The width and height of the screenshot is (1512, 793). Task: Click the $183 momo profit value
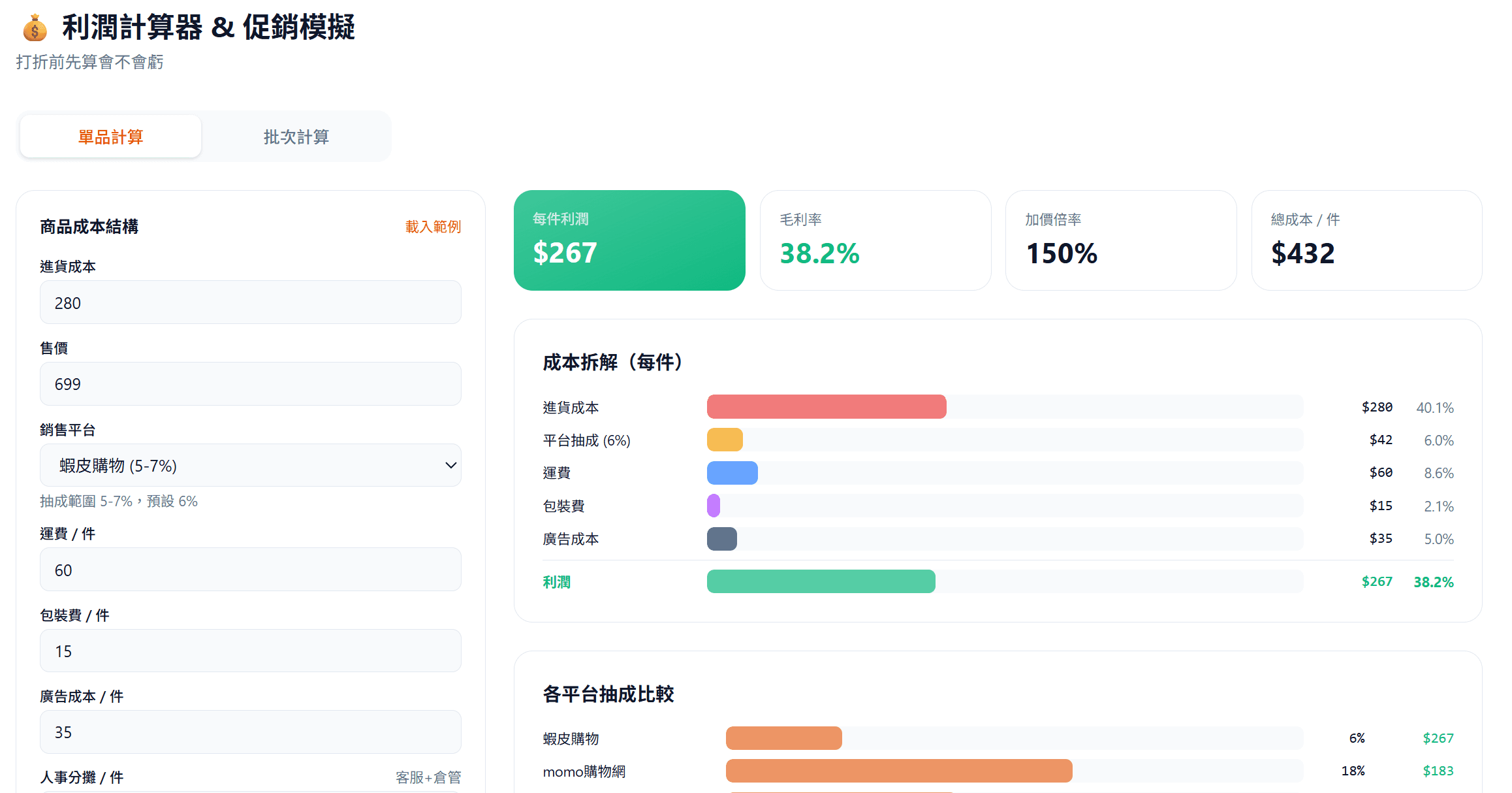pos(1438,771)
